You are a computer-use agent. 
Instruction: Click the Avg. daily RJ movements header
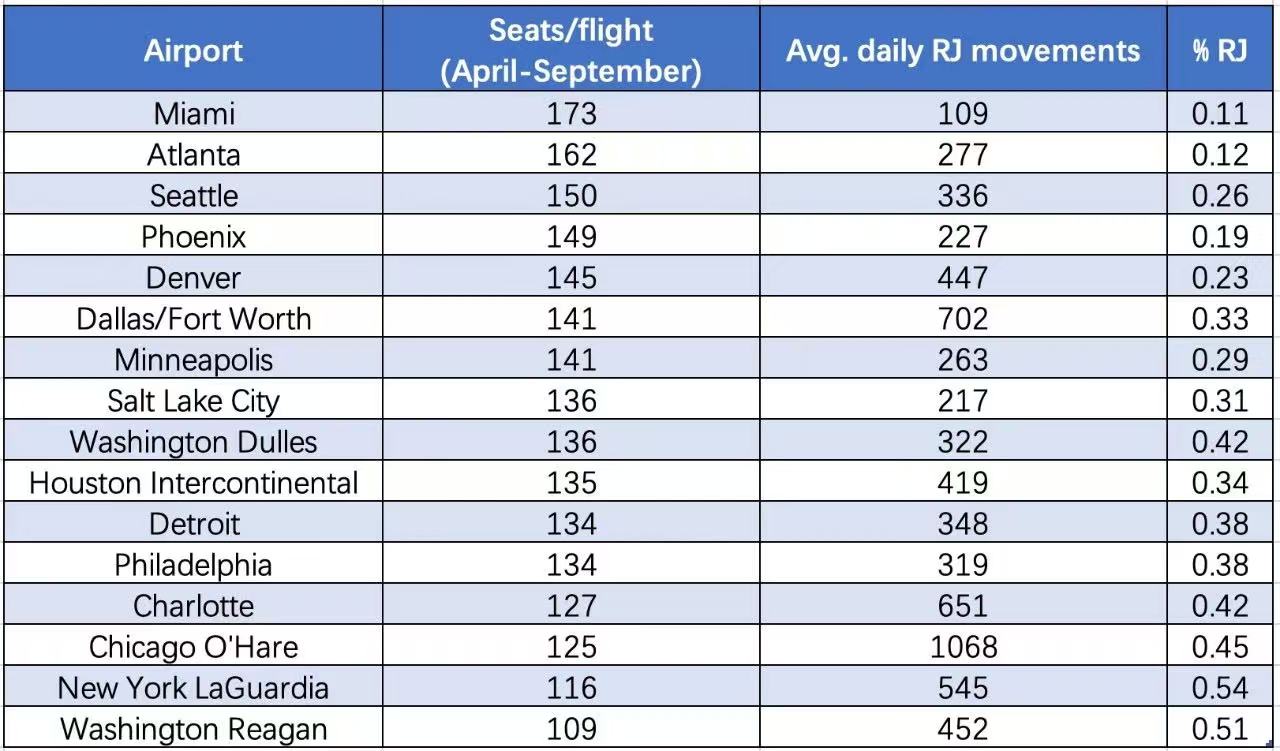click(962, 51)
